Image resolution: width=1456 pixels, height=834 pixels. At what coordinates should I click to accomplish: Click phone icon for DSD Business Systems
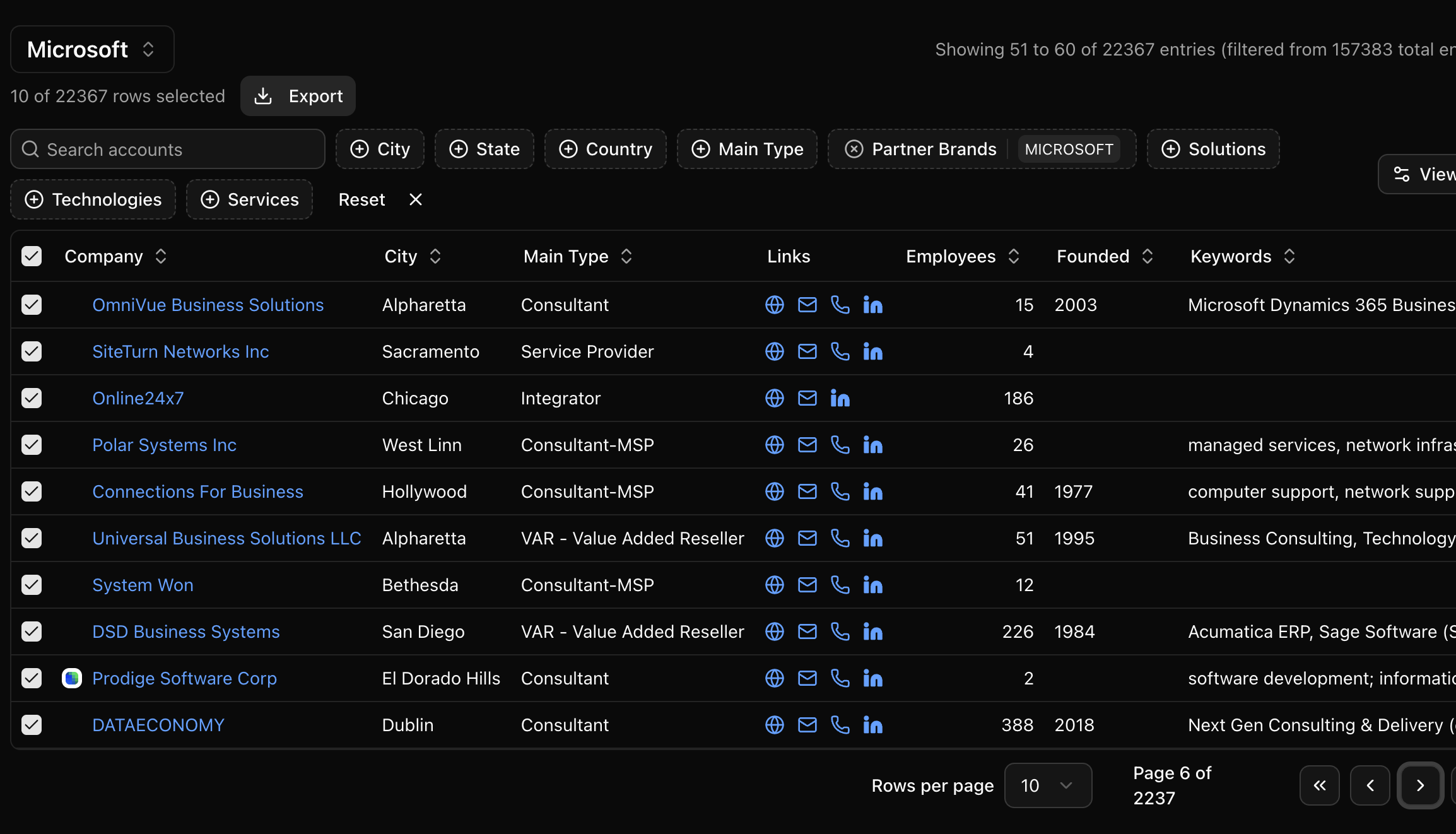click(840, 631)
